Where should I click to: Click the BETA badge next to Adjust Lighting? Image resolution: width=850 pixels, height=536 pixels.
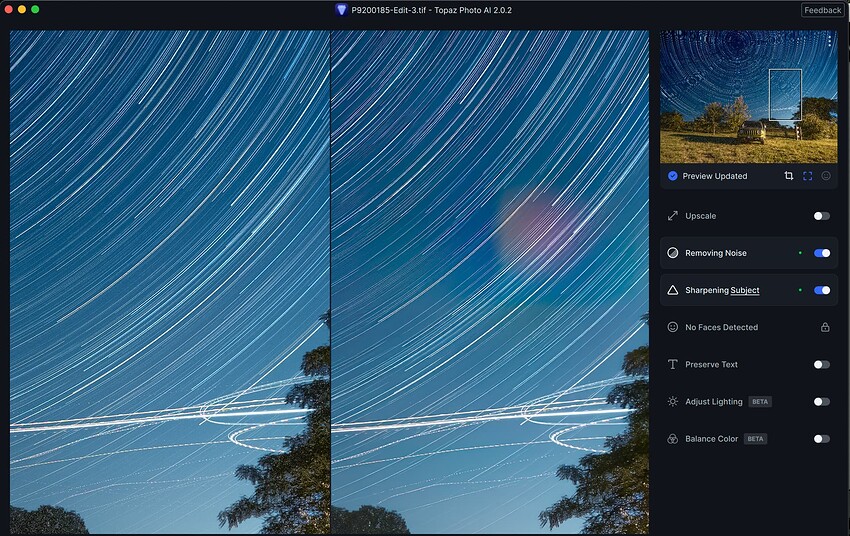pos(760,402)
